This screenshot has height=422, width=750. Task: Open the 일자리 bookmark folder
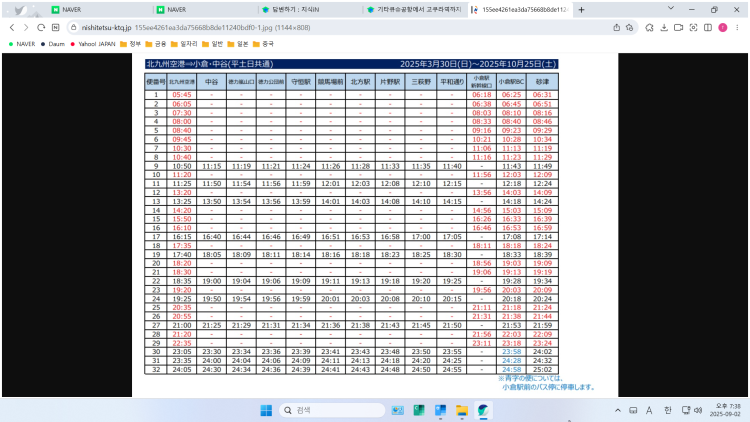point(184,44)
